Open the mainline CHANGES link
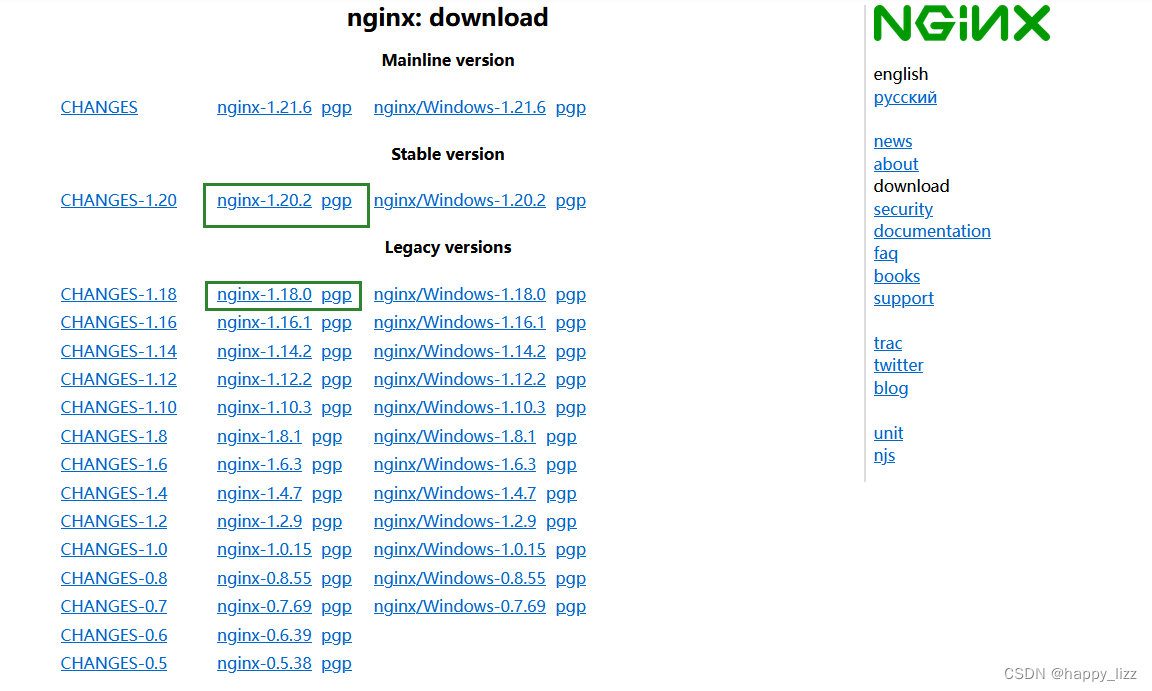The height and width of the screenshot is (691, 1152). 99,107
